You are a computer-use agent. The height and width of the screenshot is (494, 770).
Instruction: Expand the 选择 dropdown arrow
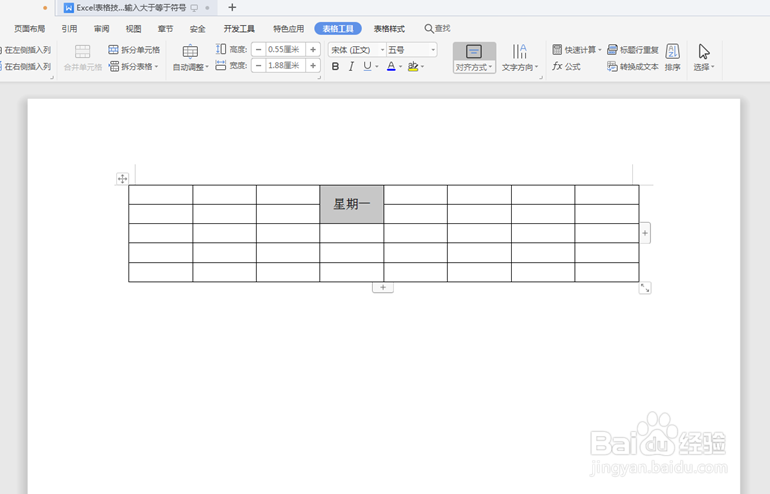(x=713, y=67)
